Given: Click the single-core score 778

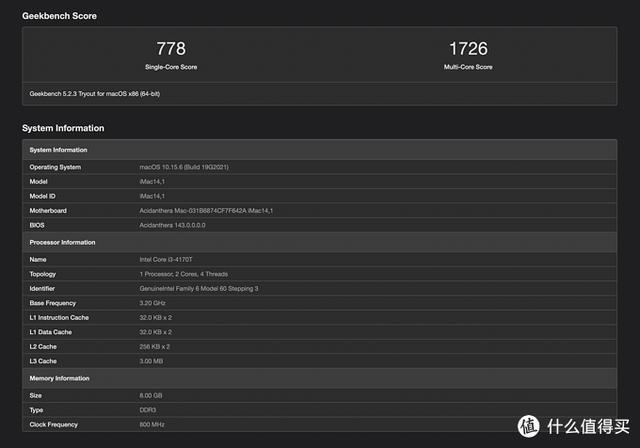Looking at the screenshot, I should [171, 49].
